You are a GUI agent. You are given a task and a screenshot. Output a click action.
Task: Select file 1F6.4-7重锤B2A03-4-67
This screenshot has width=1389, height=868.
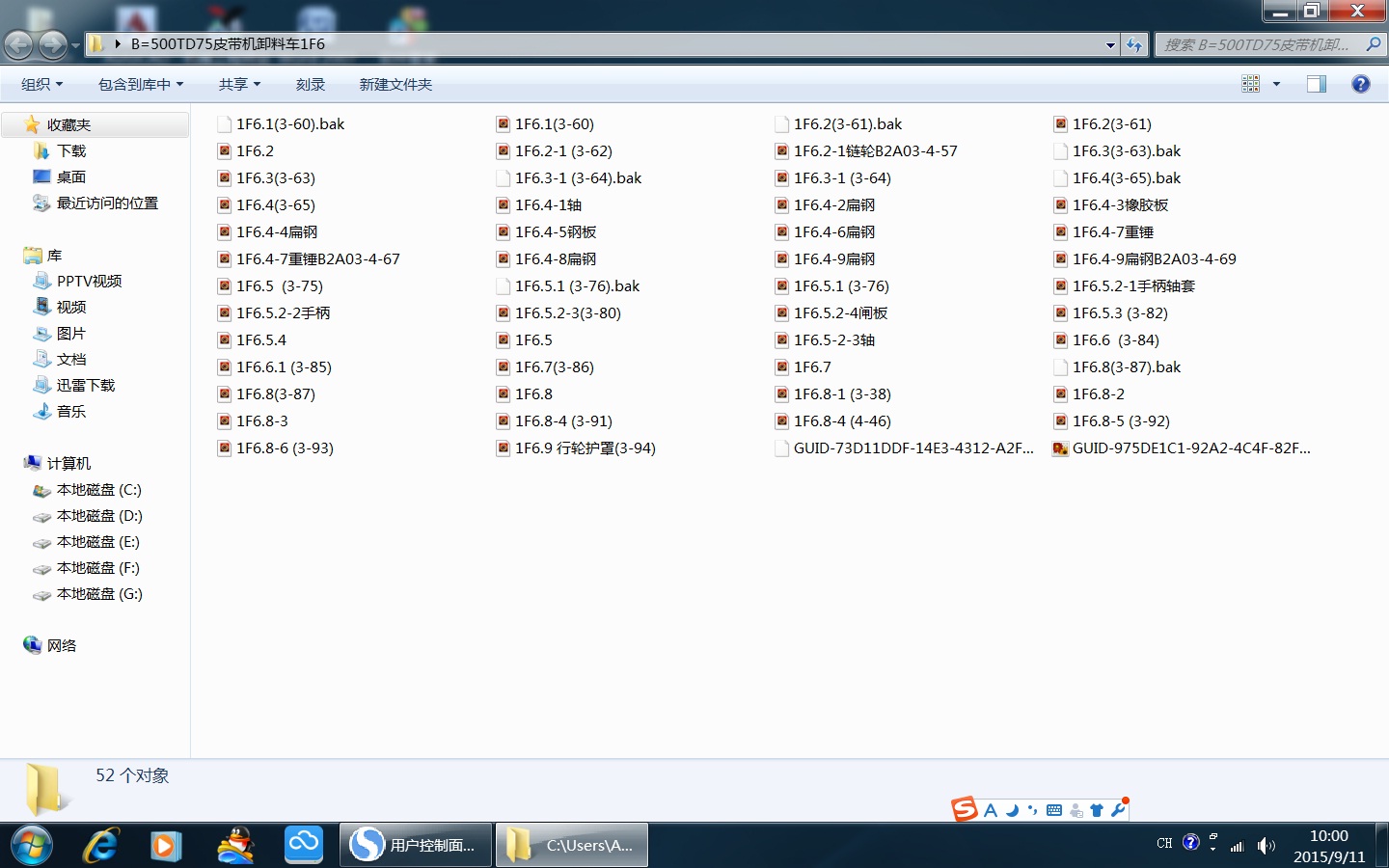318,258
